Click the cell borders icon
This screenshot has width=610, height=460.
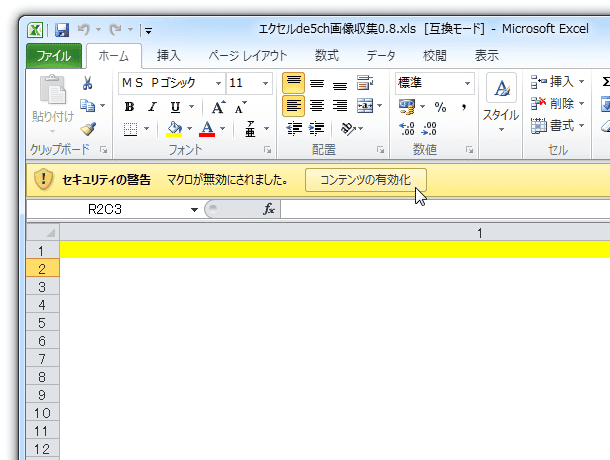point(130,129)
